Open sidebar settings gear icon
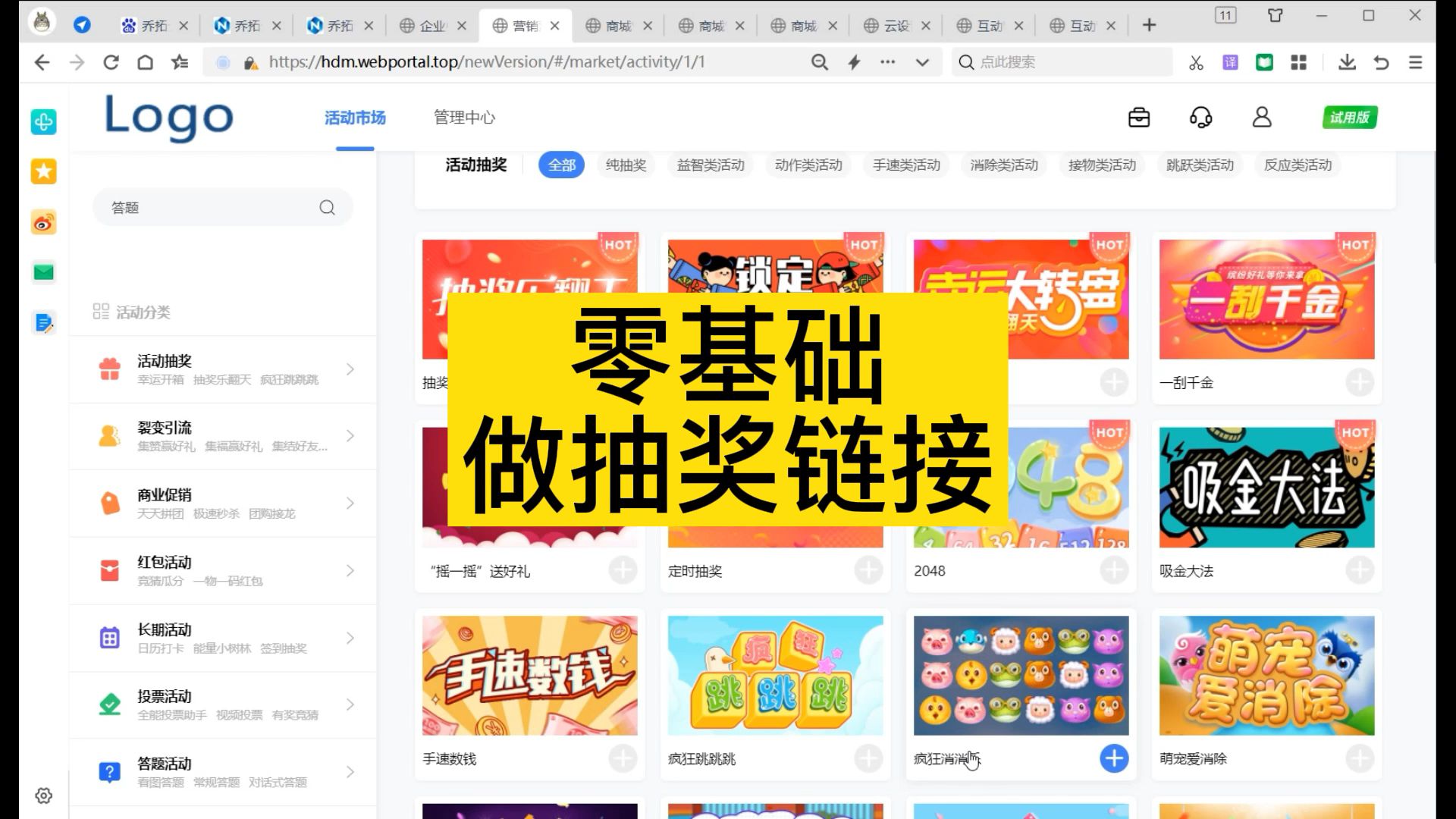This screenshot has height=819, width=1456. coord(43,795)
